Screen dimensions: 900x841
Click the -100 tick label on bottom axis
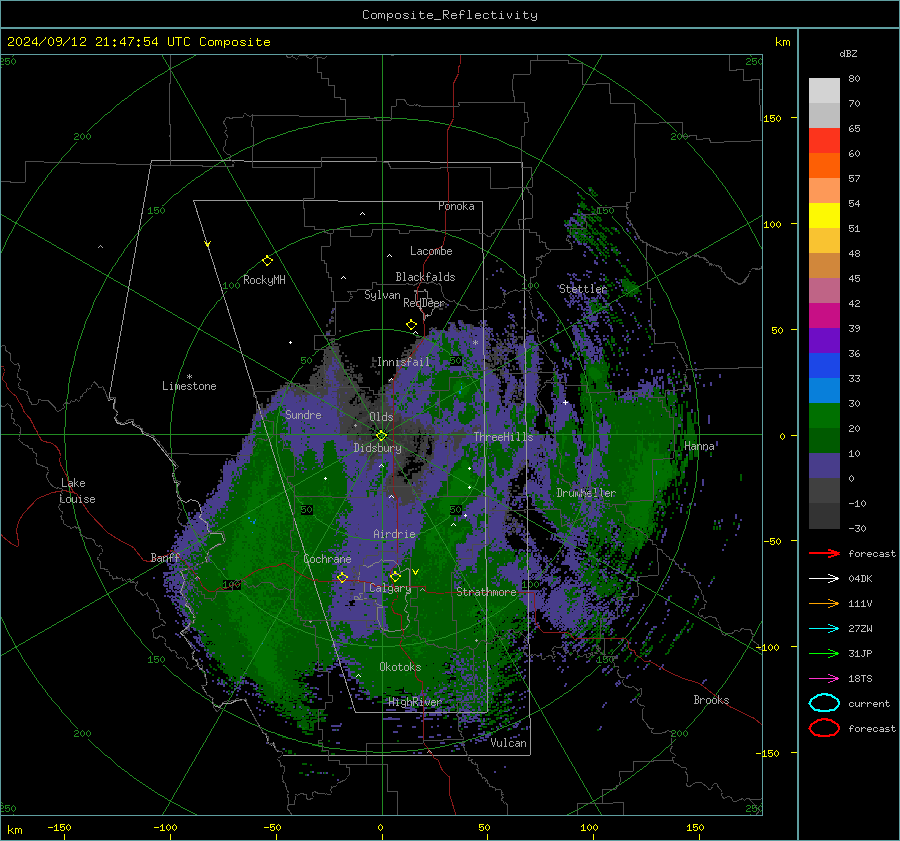coord(165,828)
